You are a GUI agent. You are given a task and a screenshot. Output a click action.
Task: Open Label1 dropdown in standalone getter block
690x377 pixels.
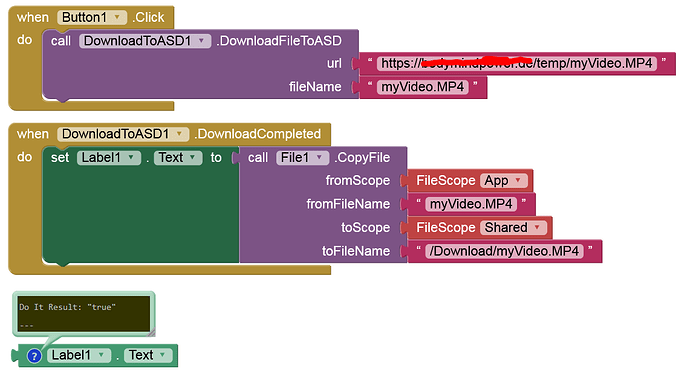[79, 355]
